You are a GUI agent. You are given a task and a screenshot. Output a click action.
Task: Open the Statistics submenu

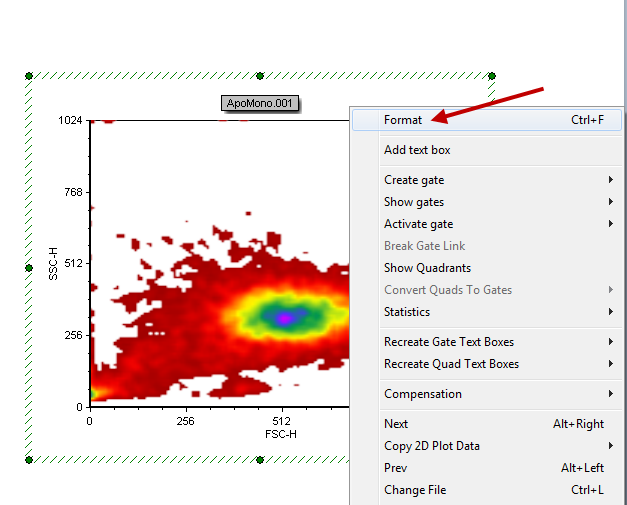click(407, 312)
